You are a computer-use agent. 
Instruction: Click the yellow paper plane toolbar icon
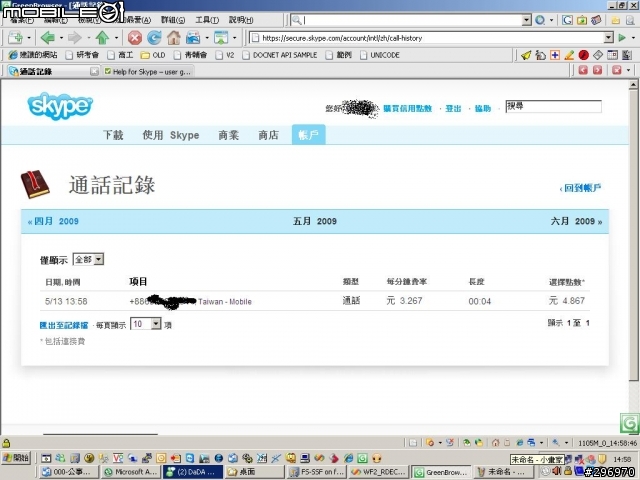pyautogui.click(x=526, y=55)
